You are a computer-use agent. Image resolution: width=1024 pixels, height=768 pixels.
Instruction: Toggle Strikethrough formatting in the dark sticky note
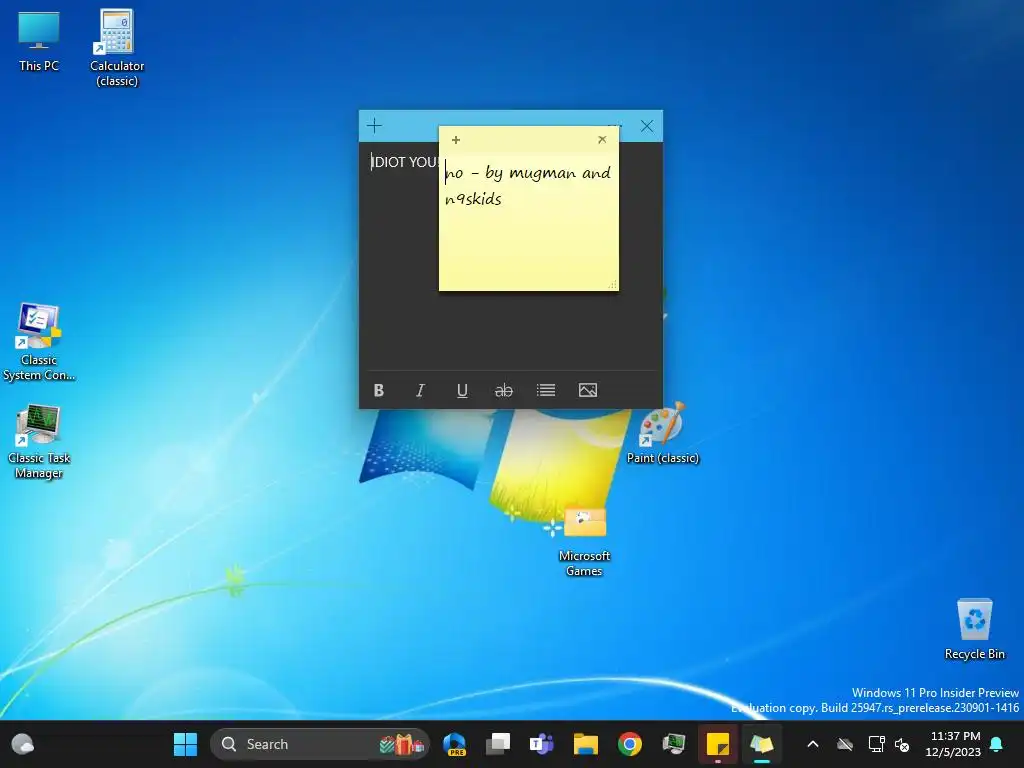tap(504, 391)
